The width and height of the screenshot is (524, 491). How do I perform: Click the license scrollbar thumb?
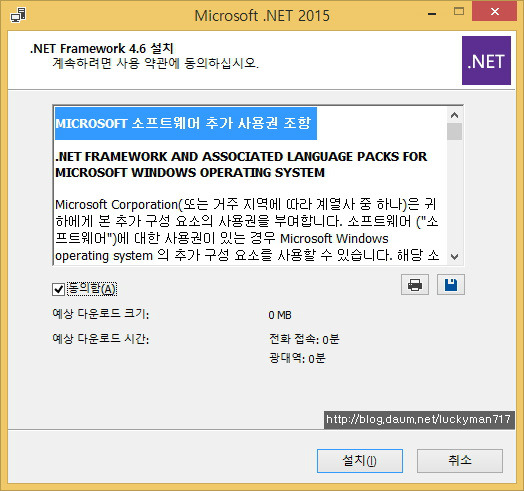click(x=454, y=131)
